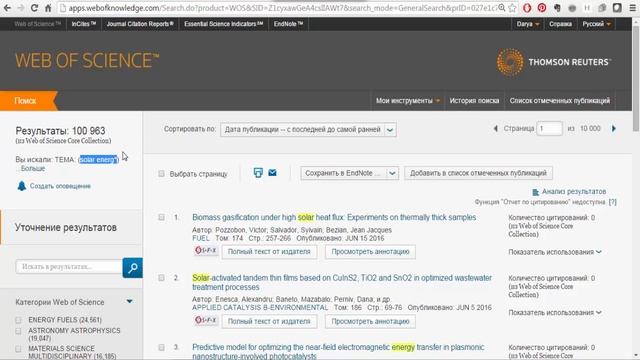Viewport: 640px width, 360px height.
Task: Open the Predictive model article title
Action: pyautogui.click(x=338, y=351)
